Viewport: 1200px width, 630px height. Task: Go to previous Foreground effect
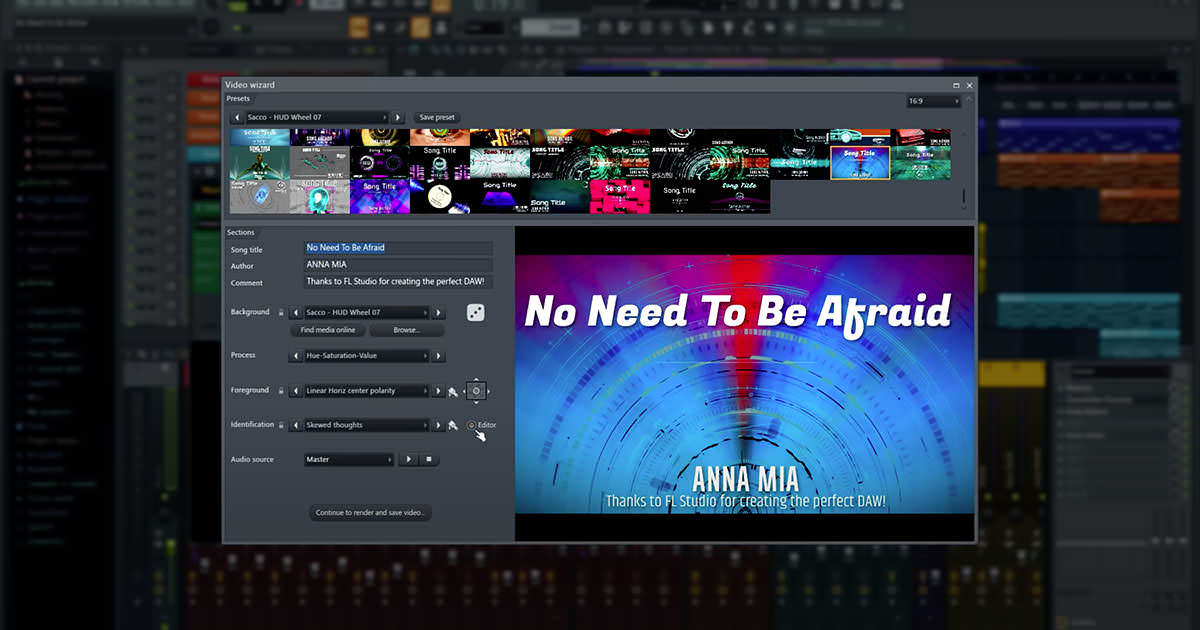click(x=296, y=391)
